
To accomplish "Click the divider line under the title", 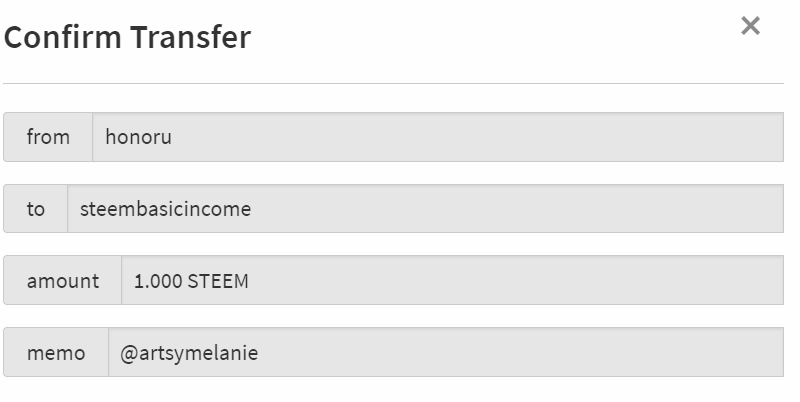I will click(x=393, y=83).
